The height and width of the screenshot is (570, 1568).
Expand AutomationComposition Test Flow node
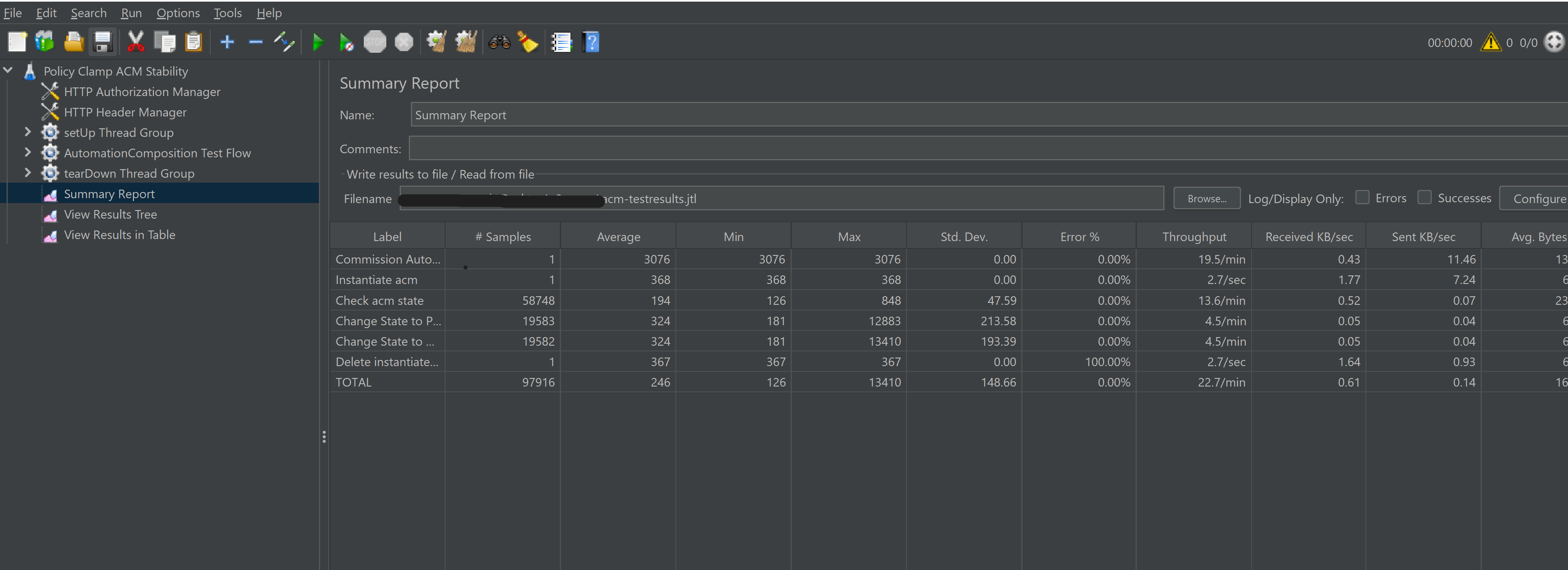pyautogui.click(x=27, y=152)
